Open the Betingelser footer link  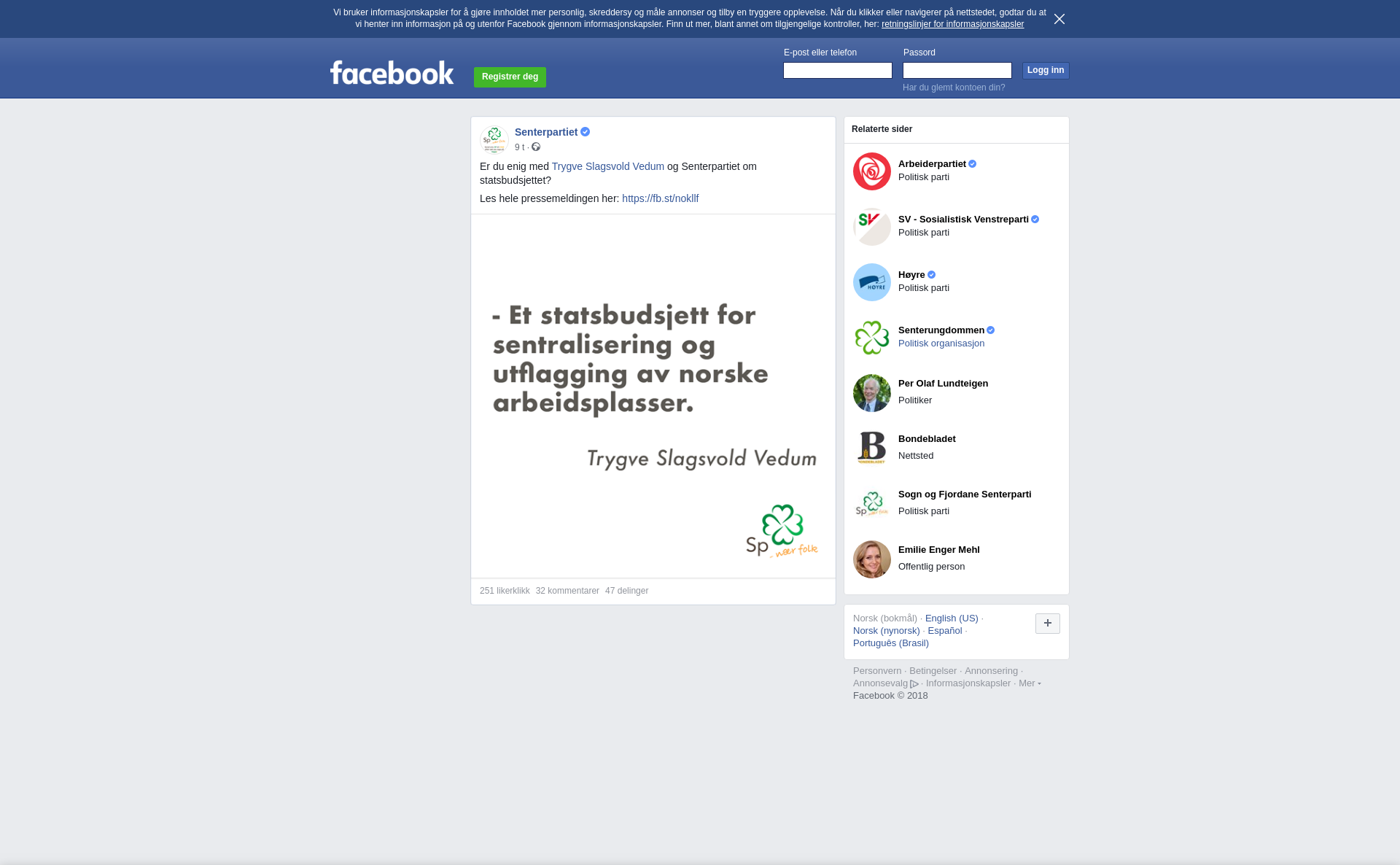pos(933,671)
